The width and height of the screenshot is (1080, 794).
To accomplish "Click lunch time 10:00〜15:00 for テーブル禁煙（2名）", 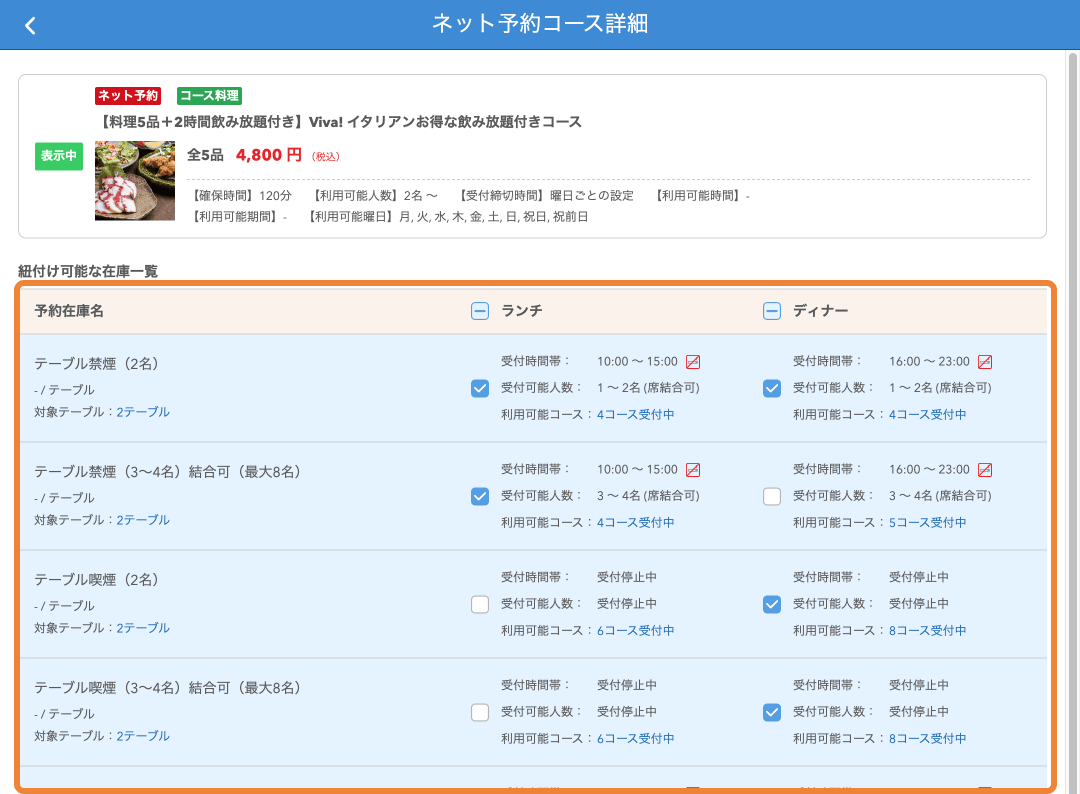I will point(637,362).
